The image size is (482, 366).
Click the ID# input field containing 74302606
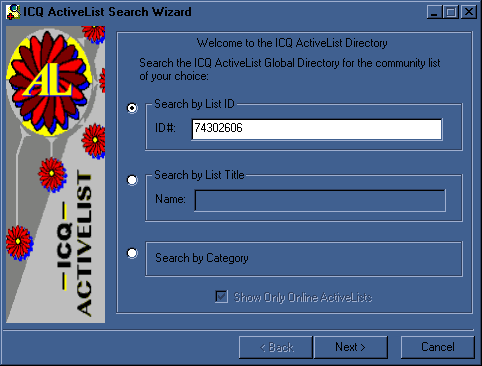click(x=317, y=129)
